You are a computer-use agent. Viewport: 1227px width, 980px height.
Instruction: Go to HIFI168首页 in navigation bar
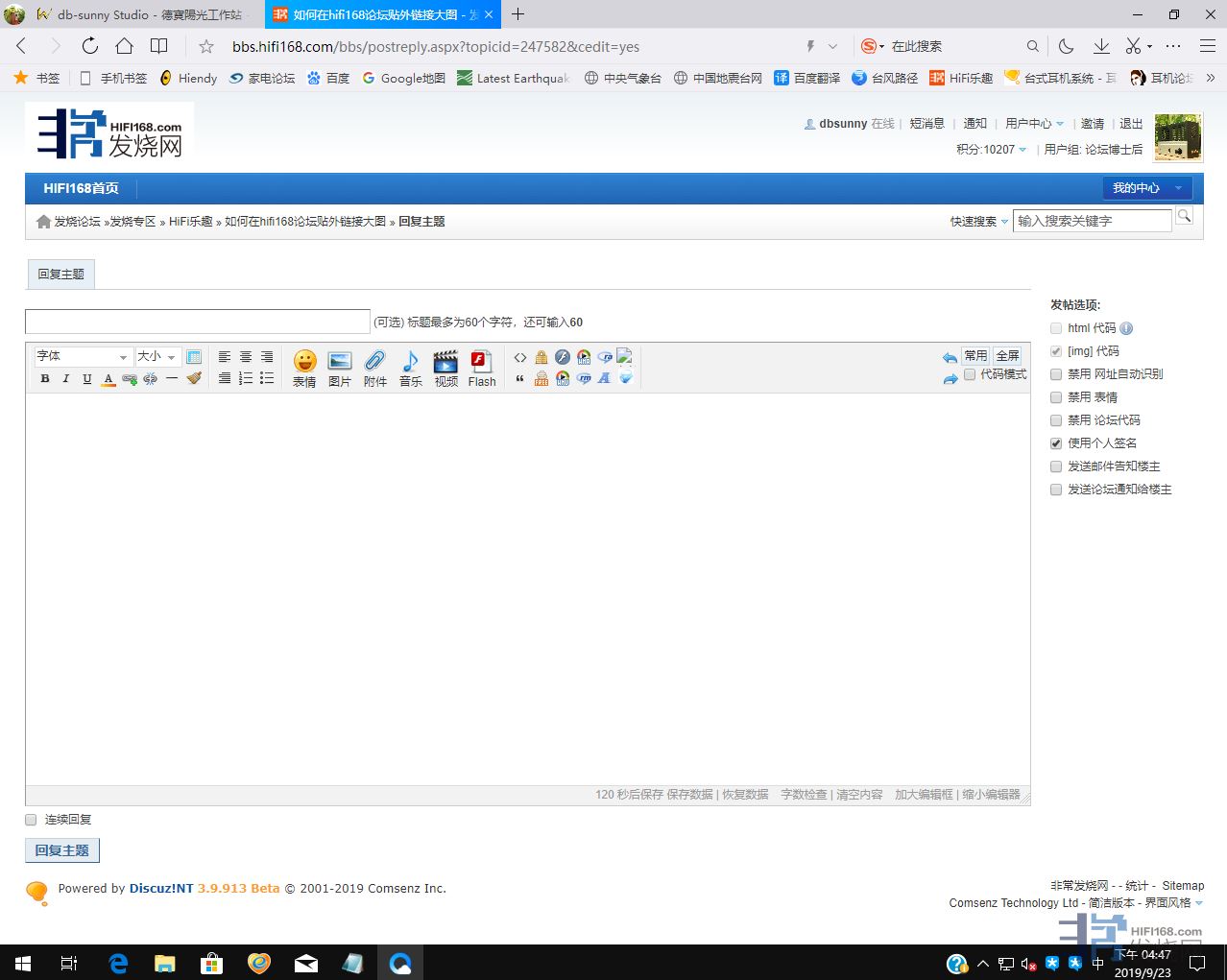click(x=82, y=188)
